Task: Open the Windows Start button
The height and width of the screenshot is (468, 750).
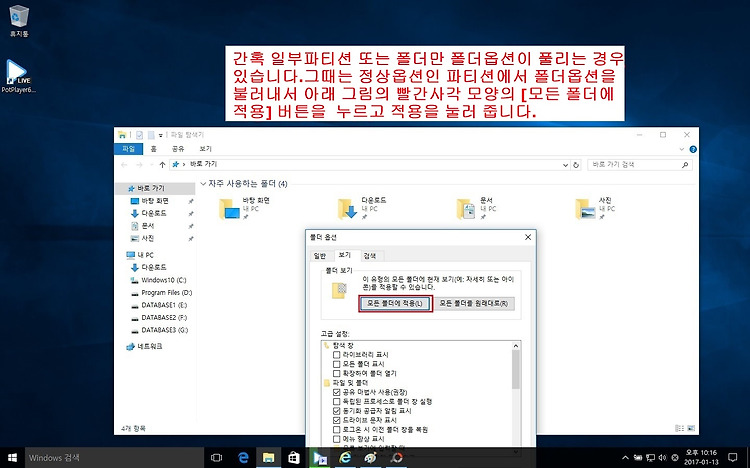Action: coord(12,458)
